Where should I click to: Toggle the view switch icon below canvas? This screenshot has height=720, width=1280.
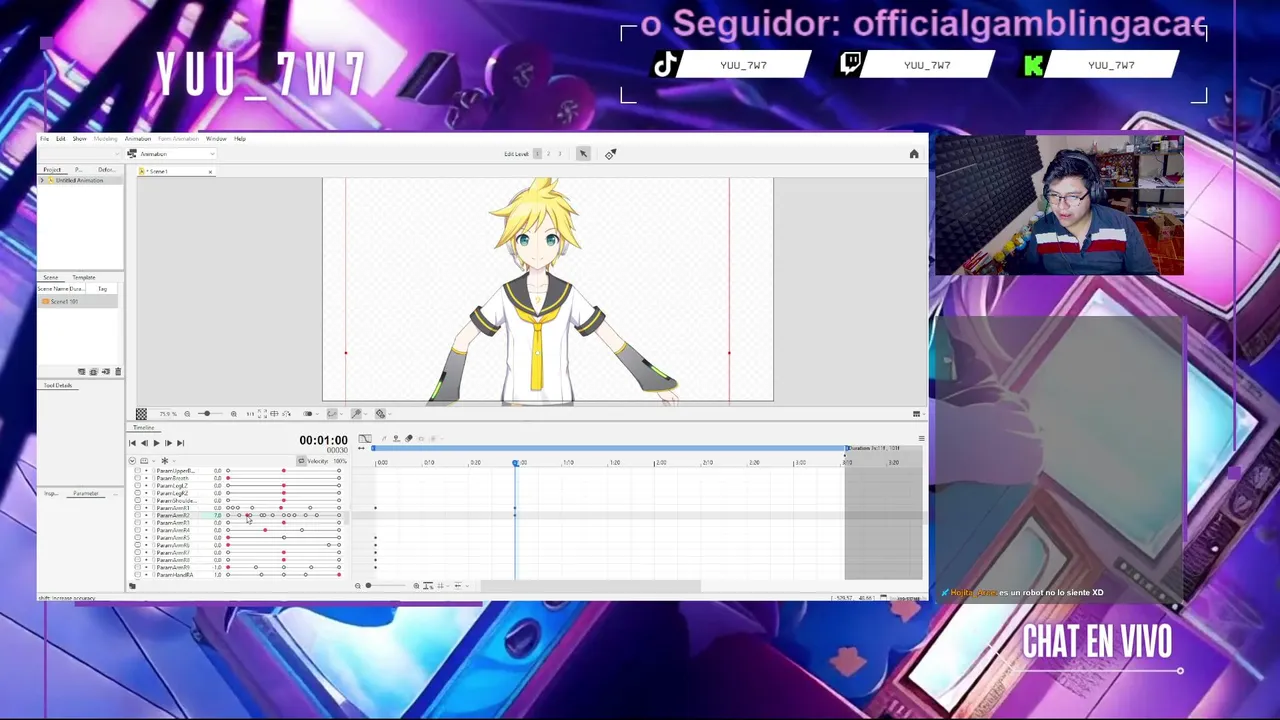308,414
